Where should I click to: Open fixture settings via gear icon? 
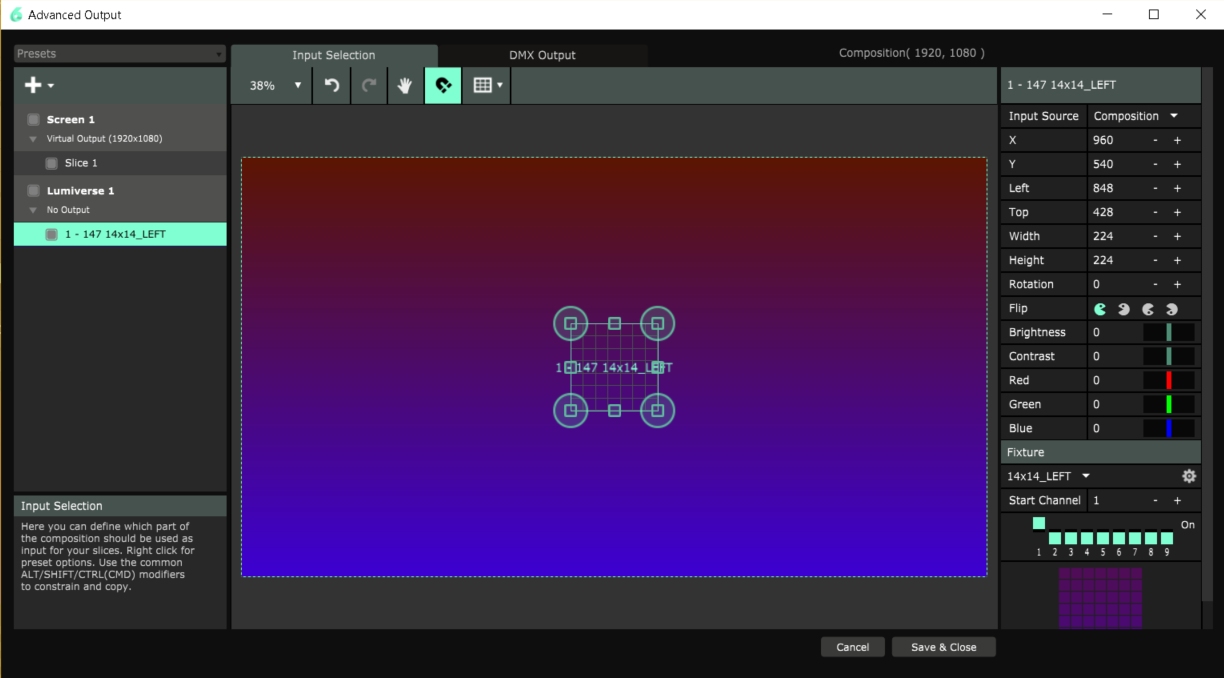click(x=1188, y=476)
